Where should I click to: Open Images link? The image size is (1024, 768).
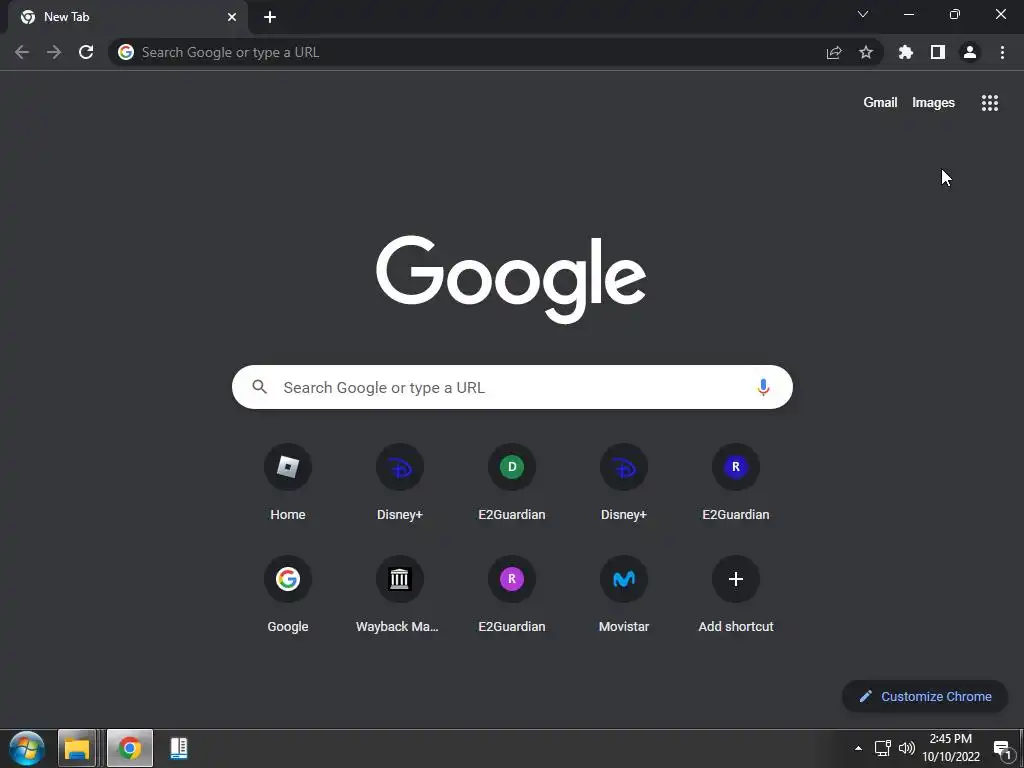[x=933, y=103]
